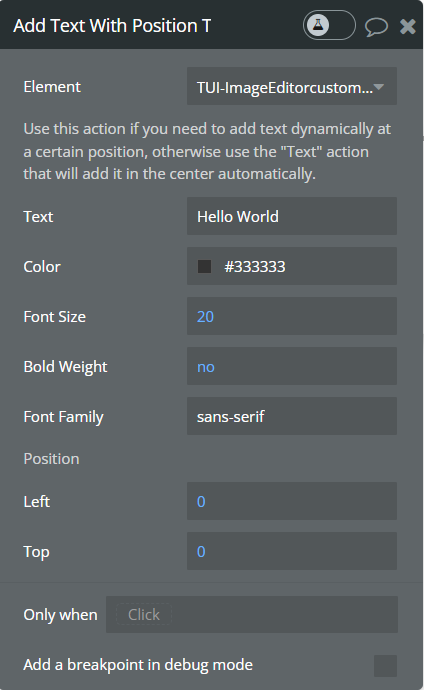Open the Element dropdown TUI-ImageEditorcustom
The height and width of the screenshot is (690, 424).
pos(292,86)
